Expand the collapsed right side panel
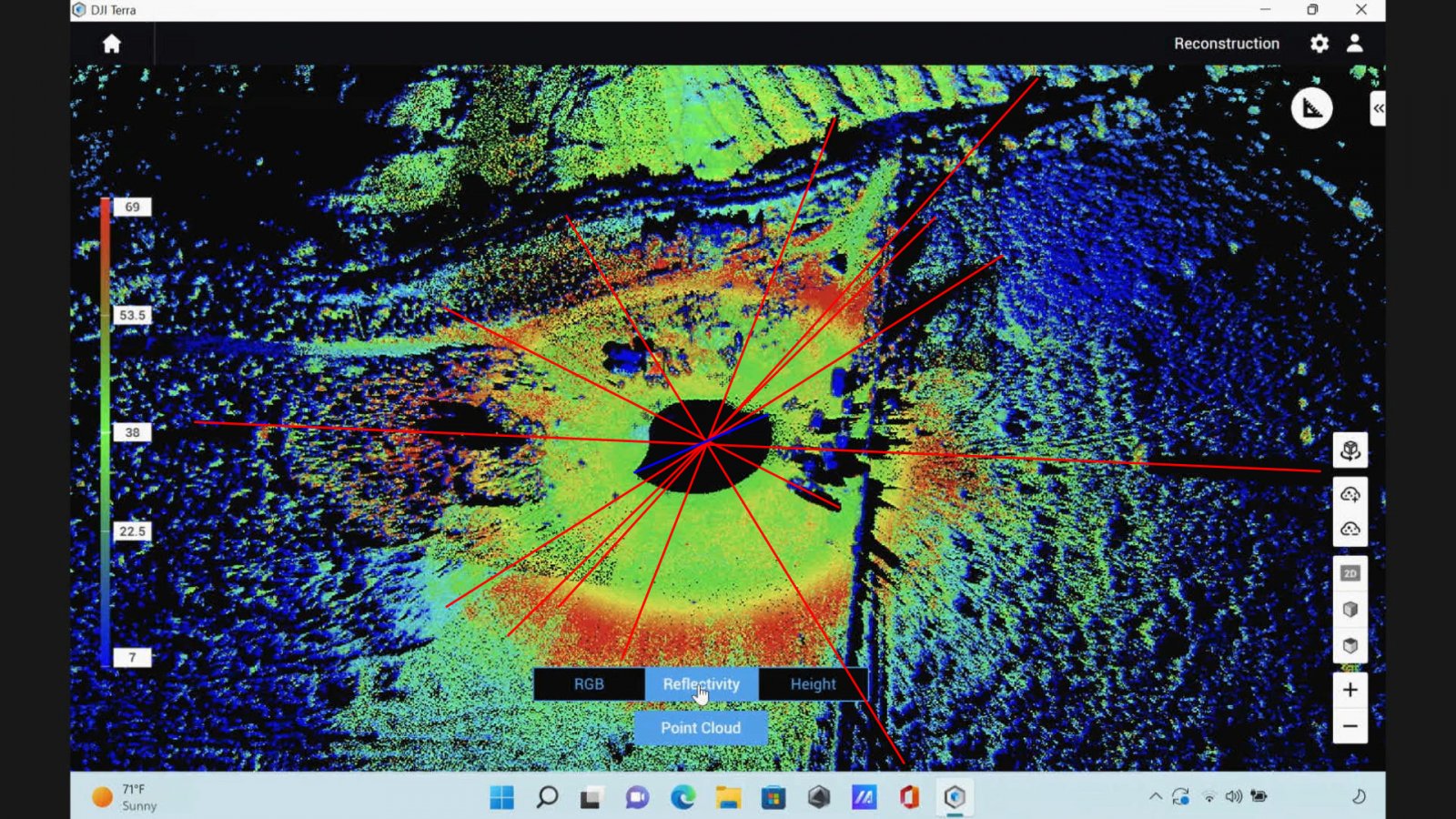This screenshot has width=1456, height=819. pos(1378,108)
